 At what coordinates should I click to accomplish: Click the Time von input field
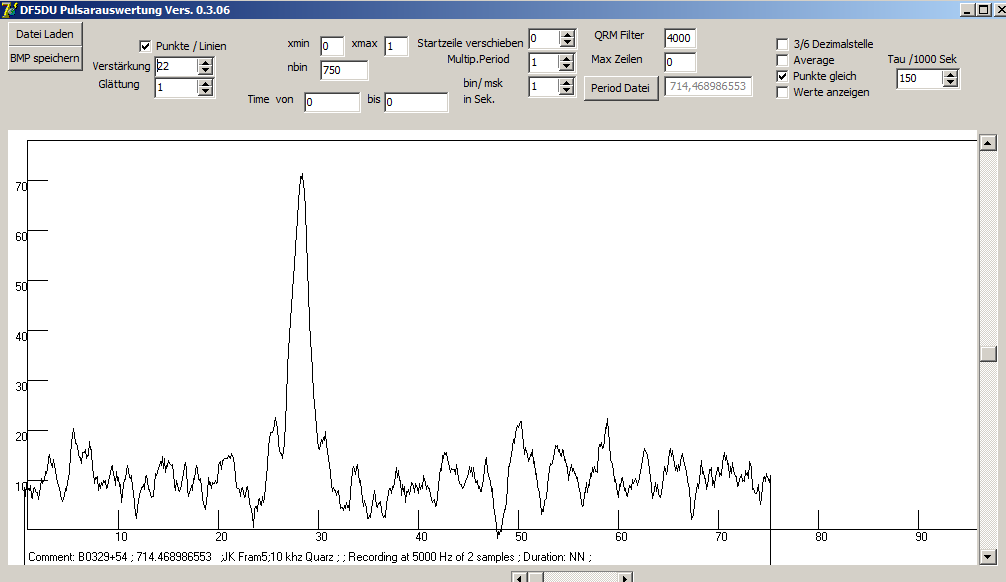click(x=332, y=102)
